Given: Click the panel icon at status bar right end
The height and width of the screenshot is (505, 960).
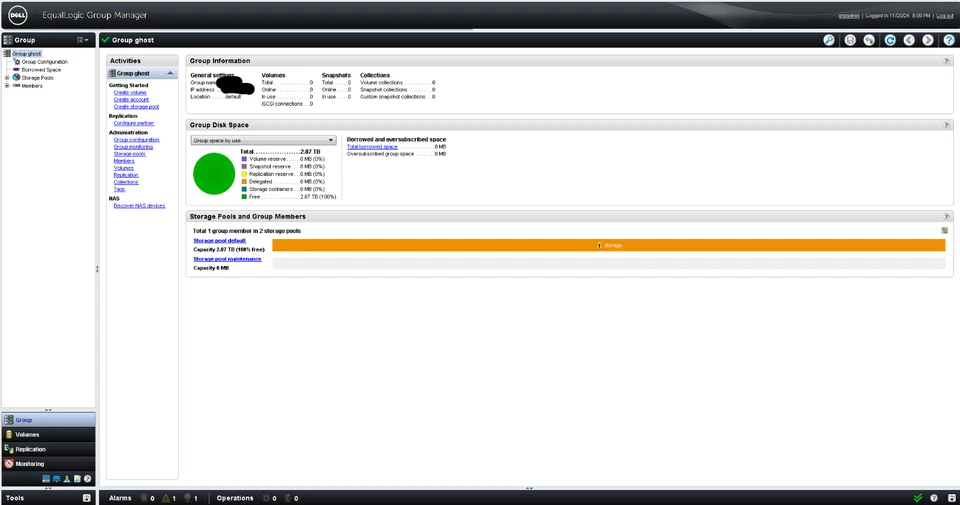Looking at the screenshot, I should 951,498.
